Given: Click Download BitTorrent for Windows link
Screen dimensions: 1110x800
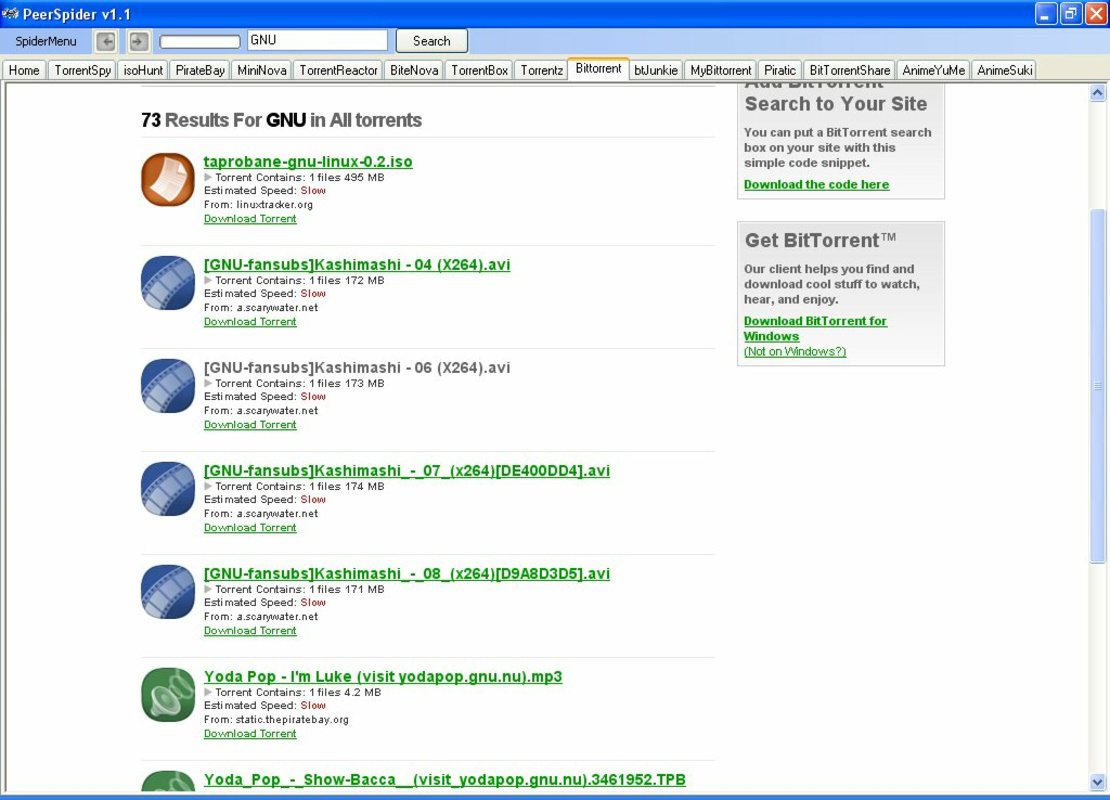Looking at the screenshot, I should point(815,328).
